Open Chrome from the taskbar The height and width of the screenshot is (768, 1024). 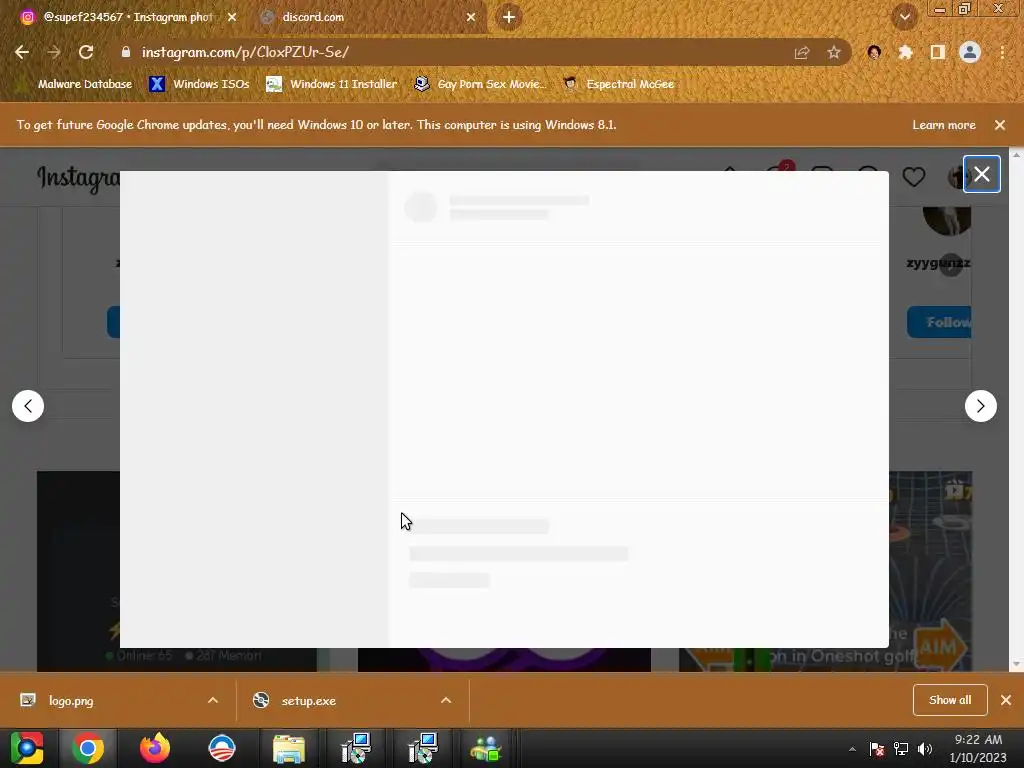(x=88, y=748)
